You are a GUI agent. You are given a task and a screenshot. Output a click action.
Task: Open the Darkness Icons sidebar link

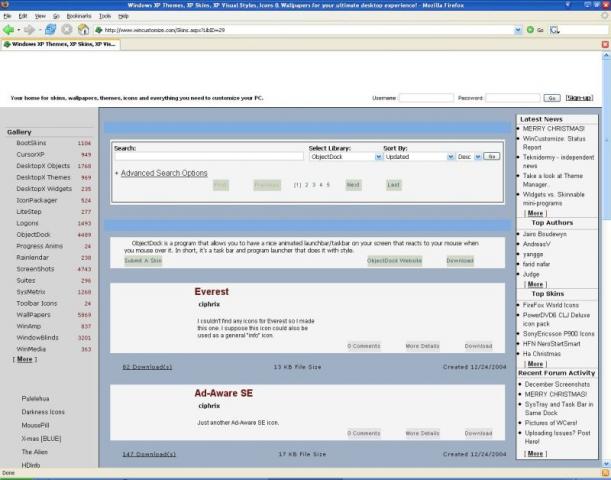[x=43, y=412]
